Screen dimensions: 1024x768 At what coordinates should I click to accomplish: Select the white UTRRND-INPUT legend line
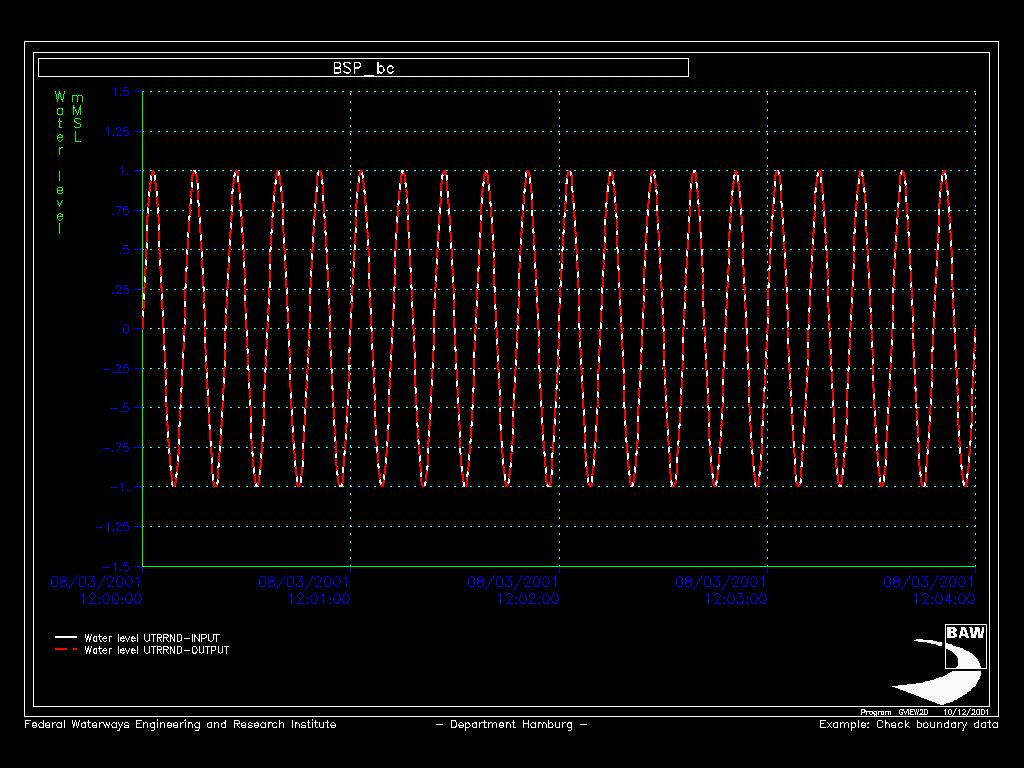click(66, 637)
